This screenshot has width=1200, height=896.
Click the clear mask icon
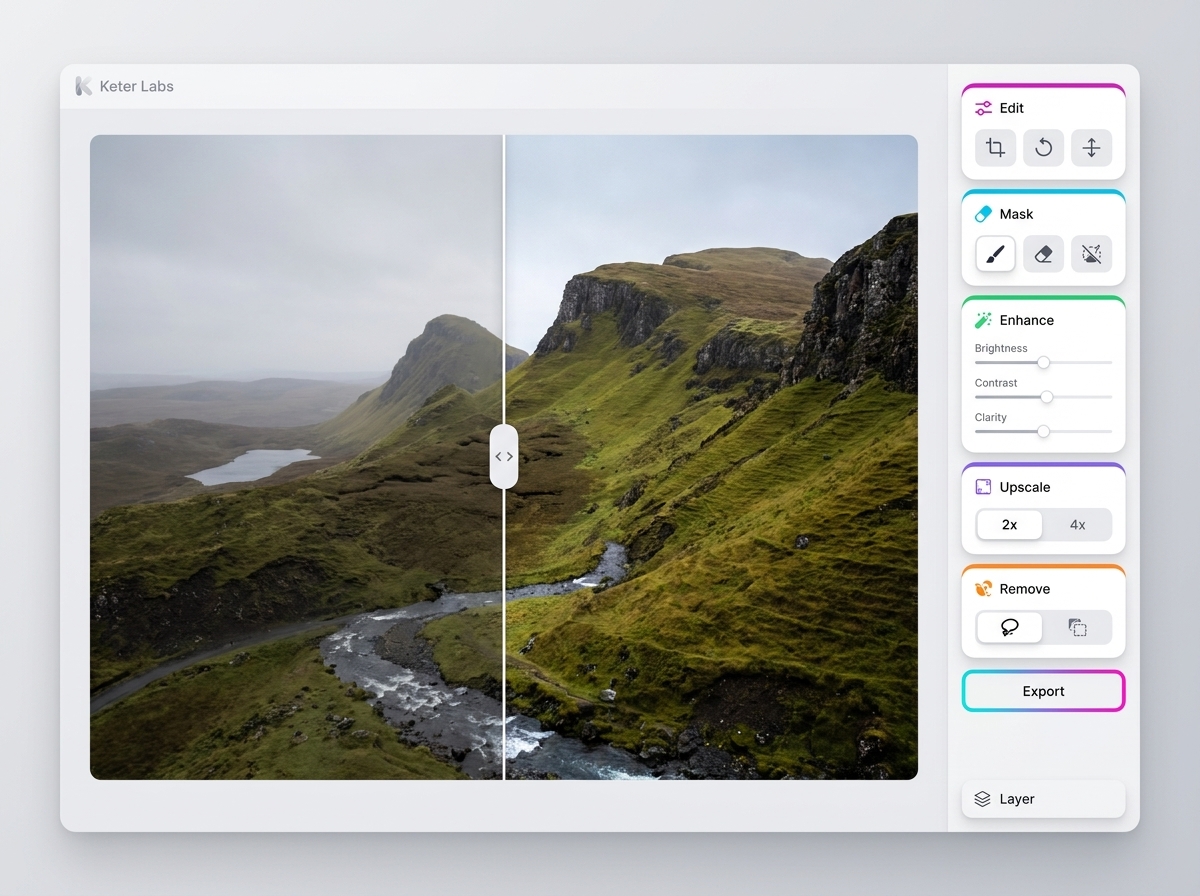click(1091, 254)
